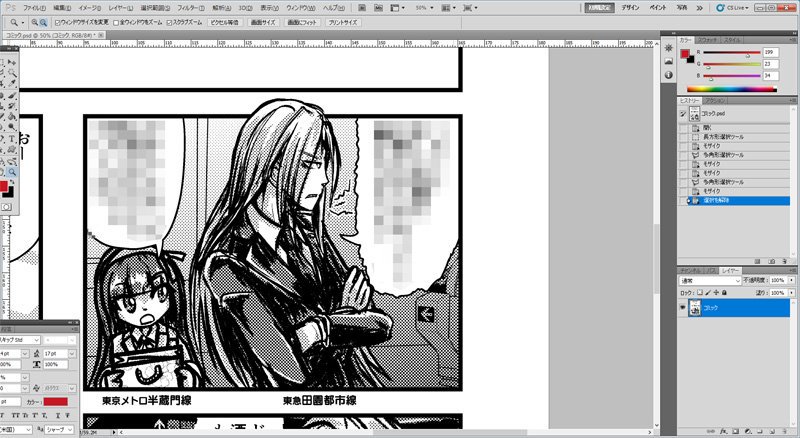Click the 画面サイズ button
The height and width of the screenshot is (438, 800).
point(263,22)
